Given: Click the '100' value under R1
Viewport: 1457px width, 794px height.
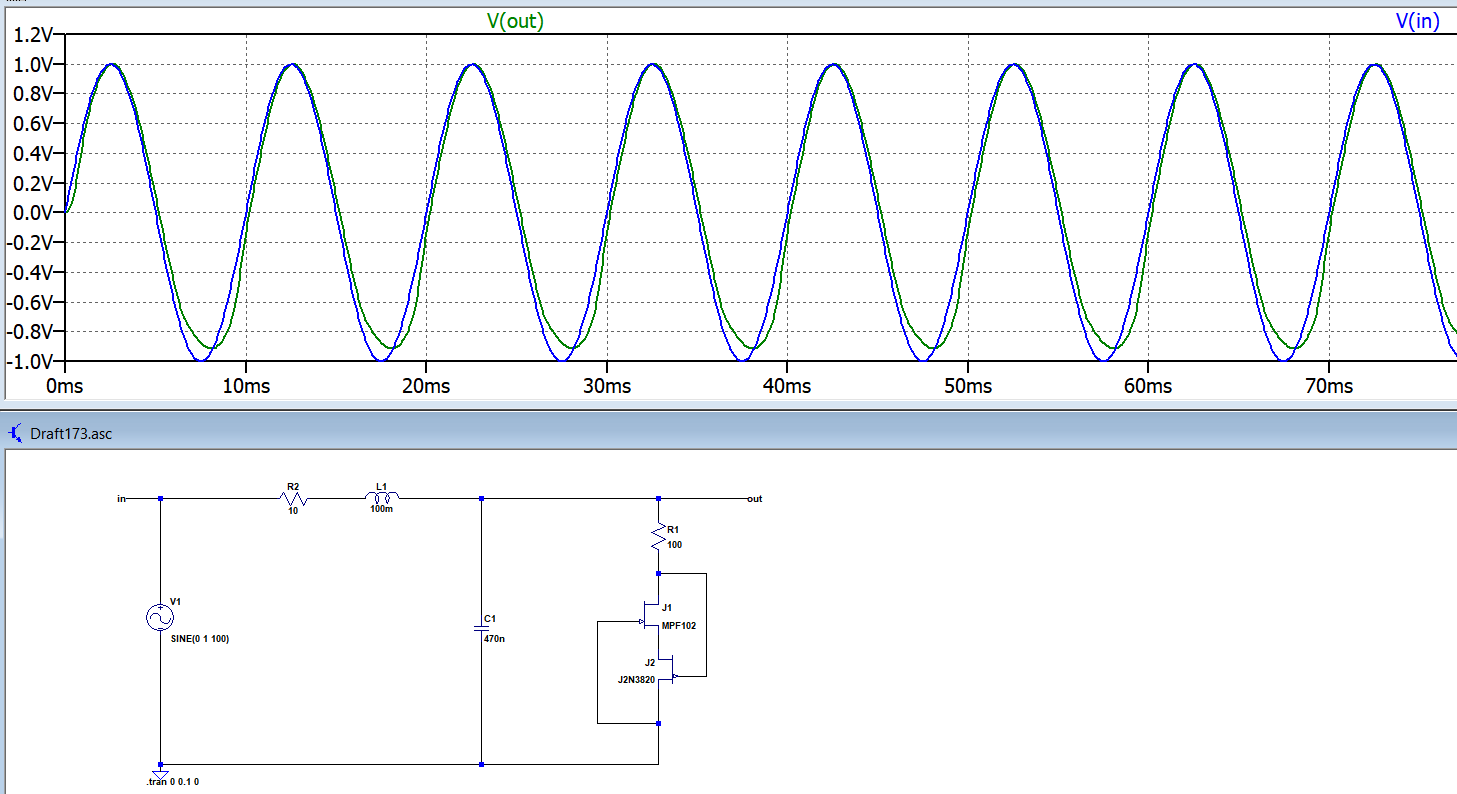Looking at the screenshot, I should click(x=675, y=545).
